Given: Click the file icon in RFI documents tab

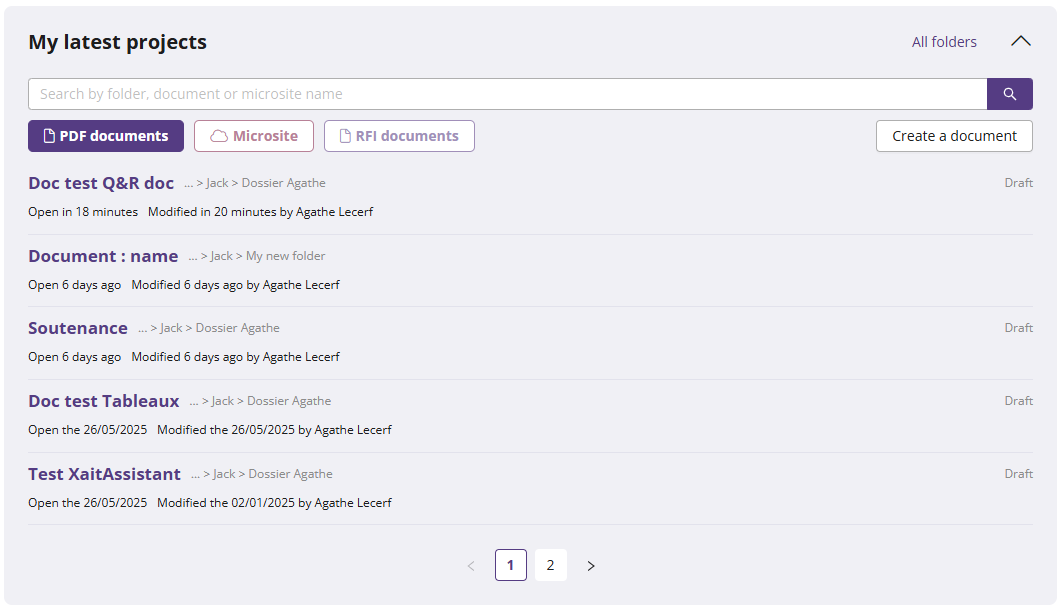Looking at the screenshot, I should click(345, 136).
